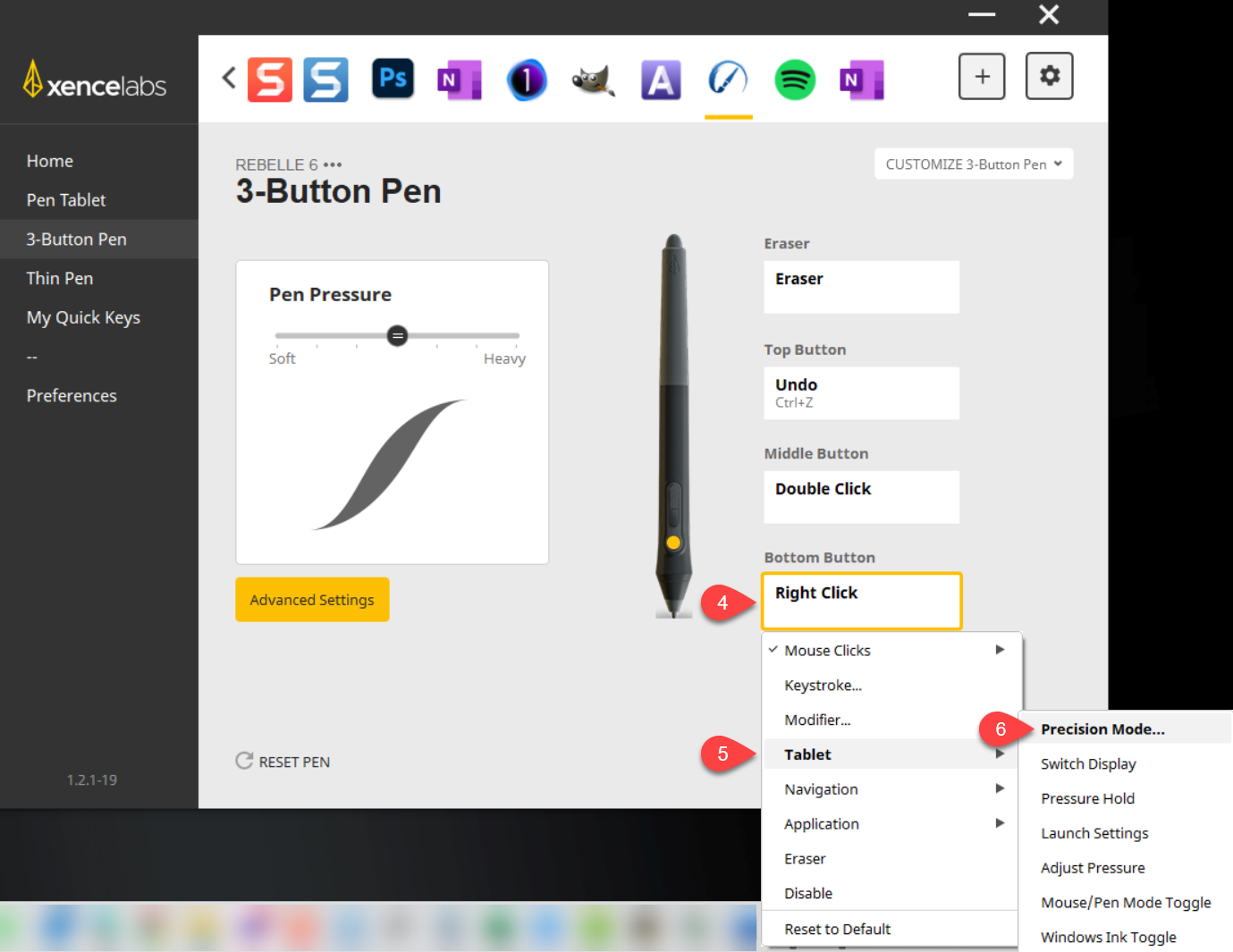
Task: Click the Pen Pressure slider handle
Action: (x=397, y=336)
